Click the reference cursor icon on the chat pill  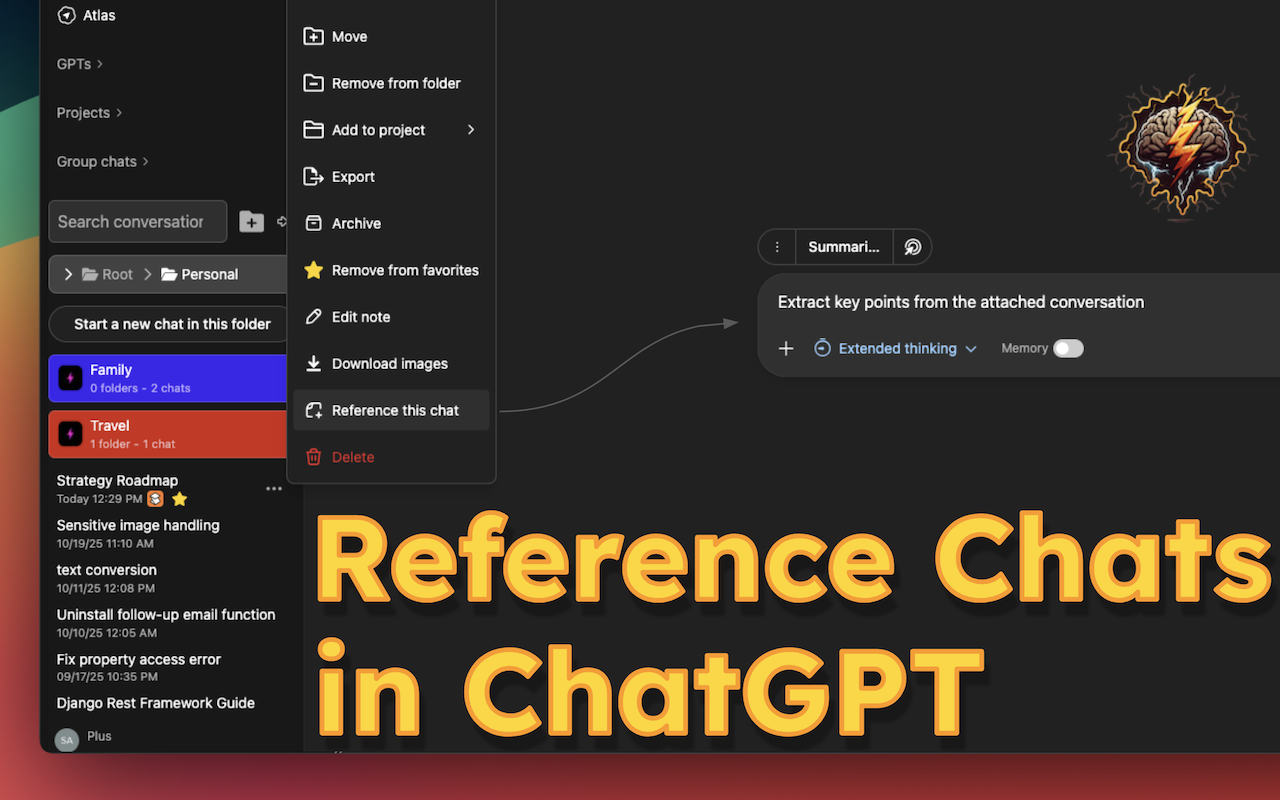tap(912, 247)
